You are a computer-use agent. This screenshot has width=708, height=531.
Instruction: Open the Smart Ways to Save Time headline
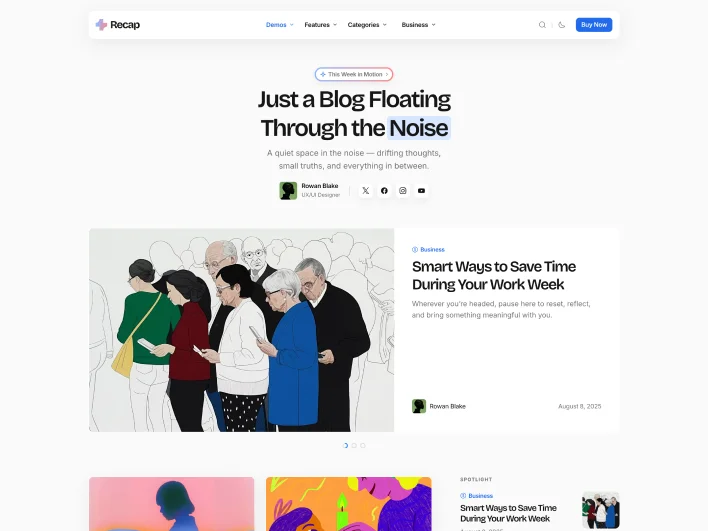(494, 275)
